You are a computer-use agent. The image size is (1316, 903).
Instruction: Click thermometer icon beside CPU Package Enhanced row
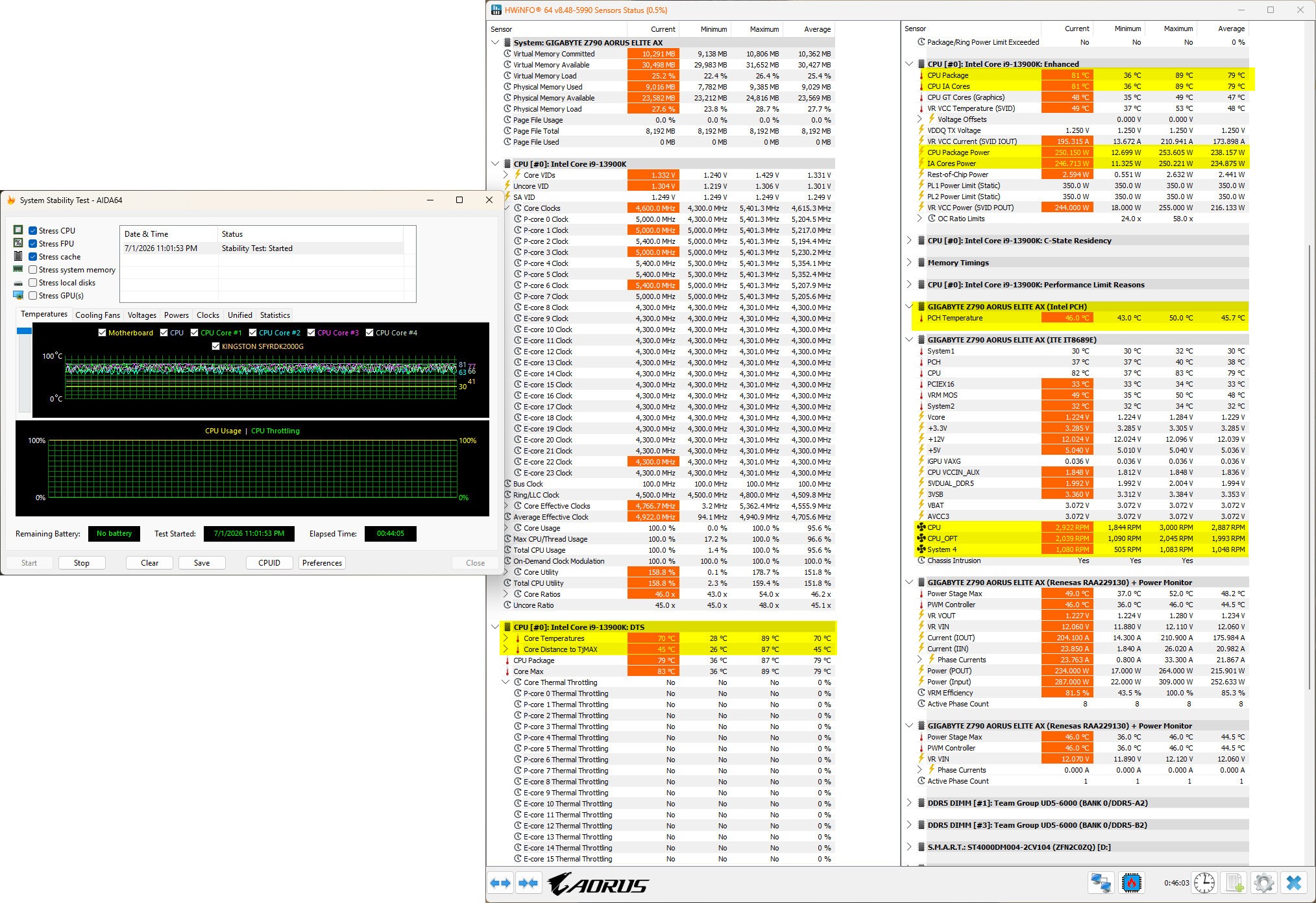[921, 75]
